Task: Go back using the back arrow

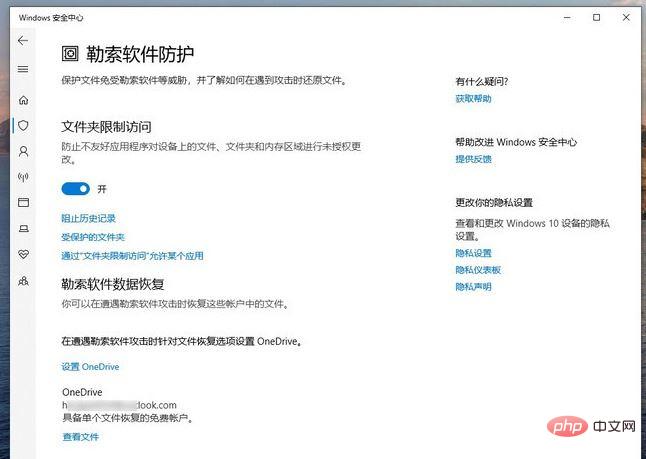Action: (x=23, y=40)
